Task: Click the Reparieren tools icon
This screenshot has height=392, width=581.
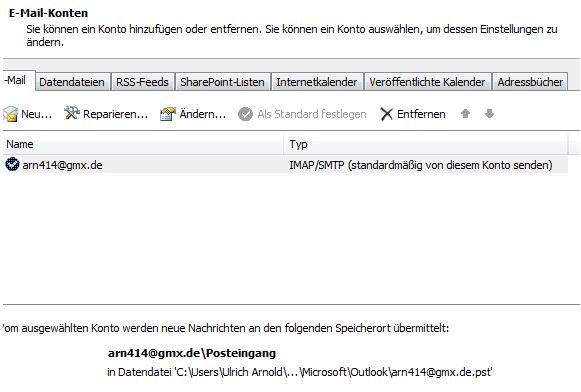Action: [x=72, y=113]
